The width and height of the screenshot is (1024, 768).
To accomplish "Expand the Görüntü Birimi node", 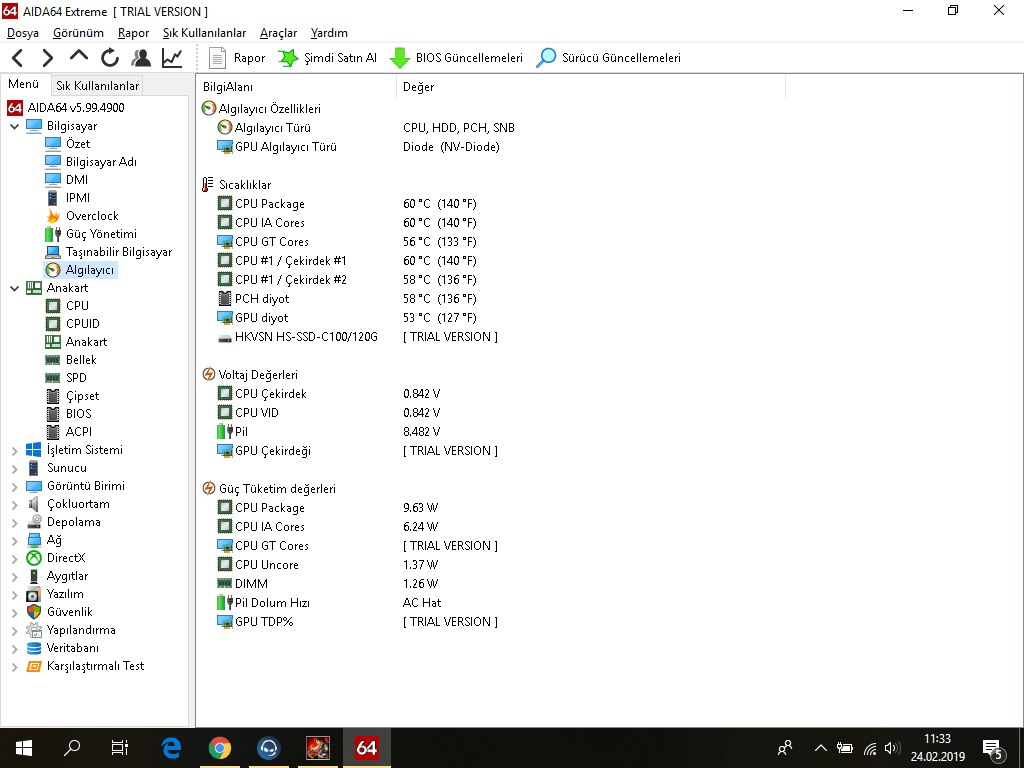I will 14,487.
